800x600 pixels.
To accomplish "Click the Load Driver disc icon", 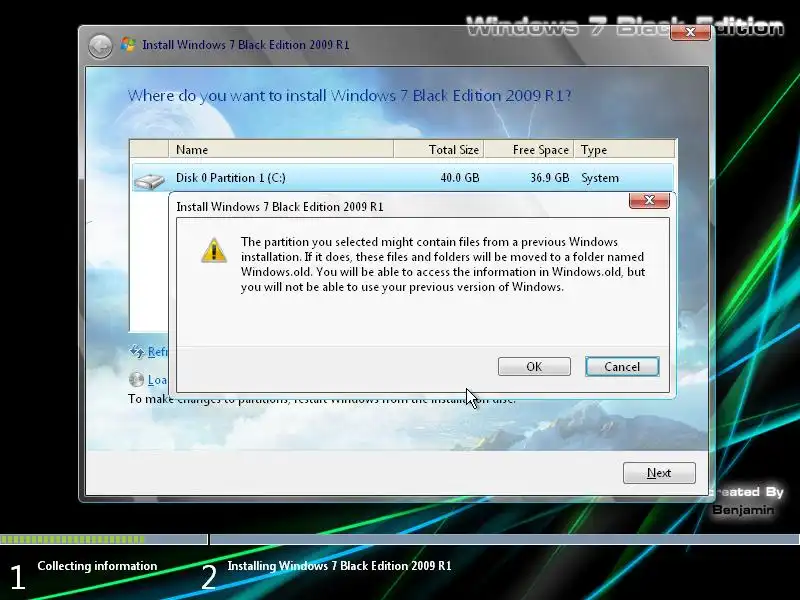I will (136, 379).
